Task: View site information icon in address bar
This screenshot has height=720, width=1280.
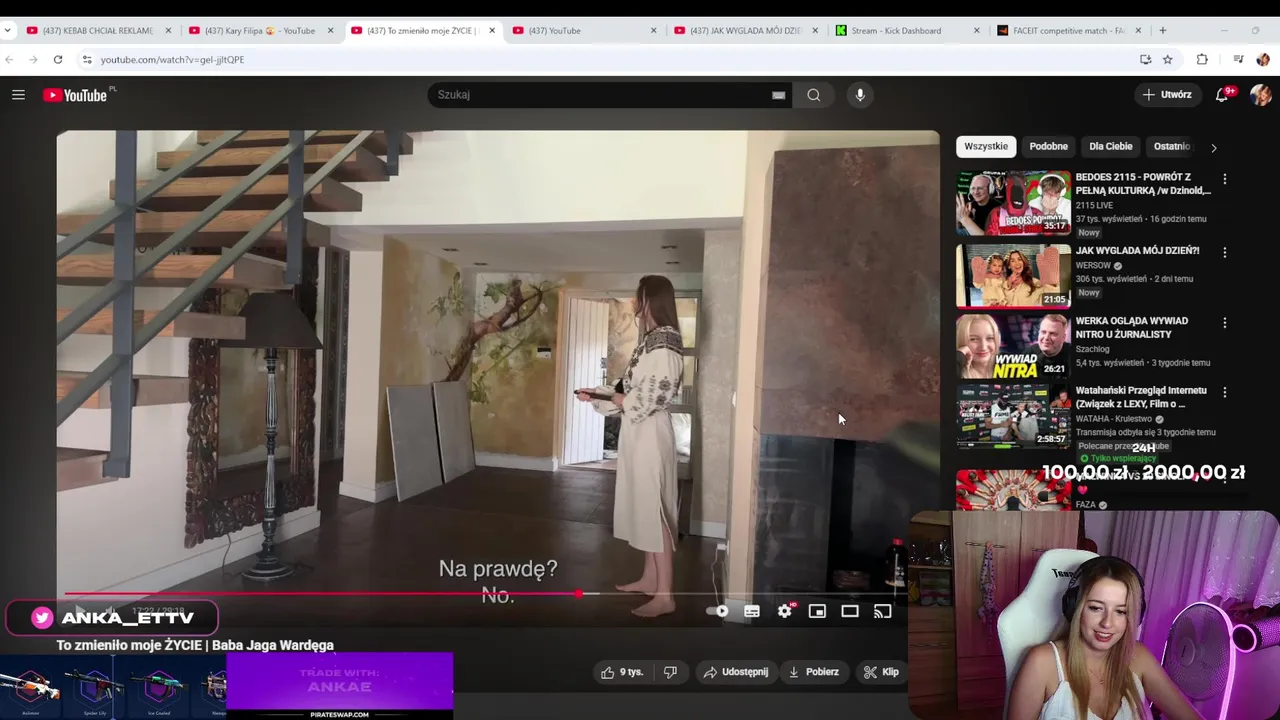Action: pyautogui.click(x=87, y=60)
